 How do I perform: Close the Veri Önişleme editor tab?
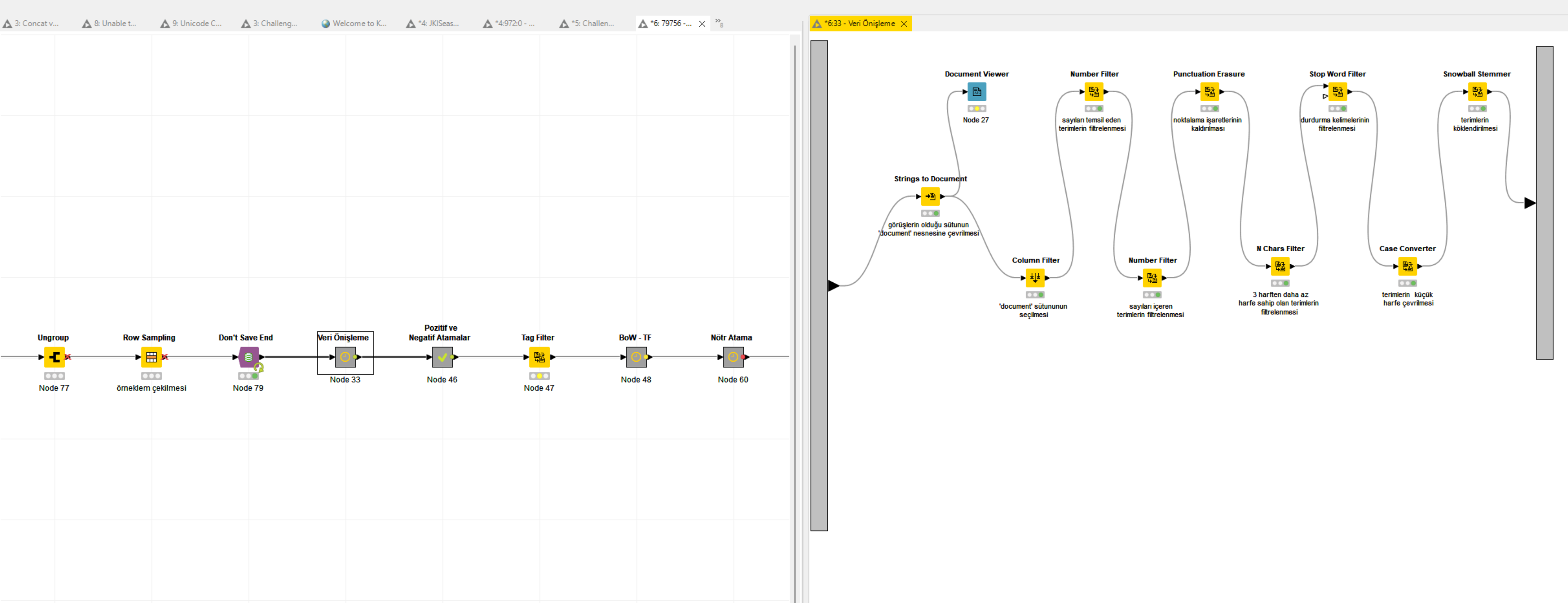point(904,24)
